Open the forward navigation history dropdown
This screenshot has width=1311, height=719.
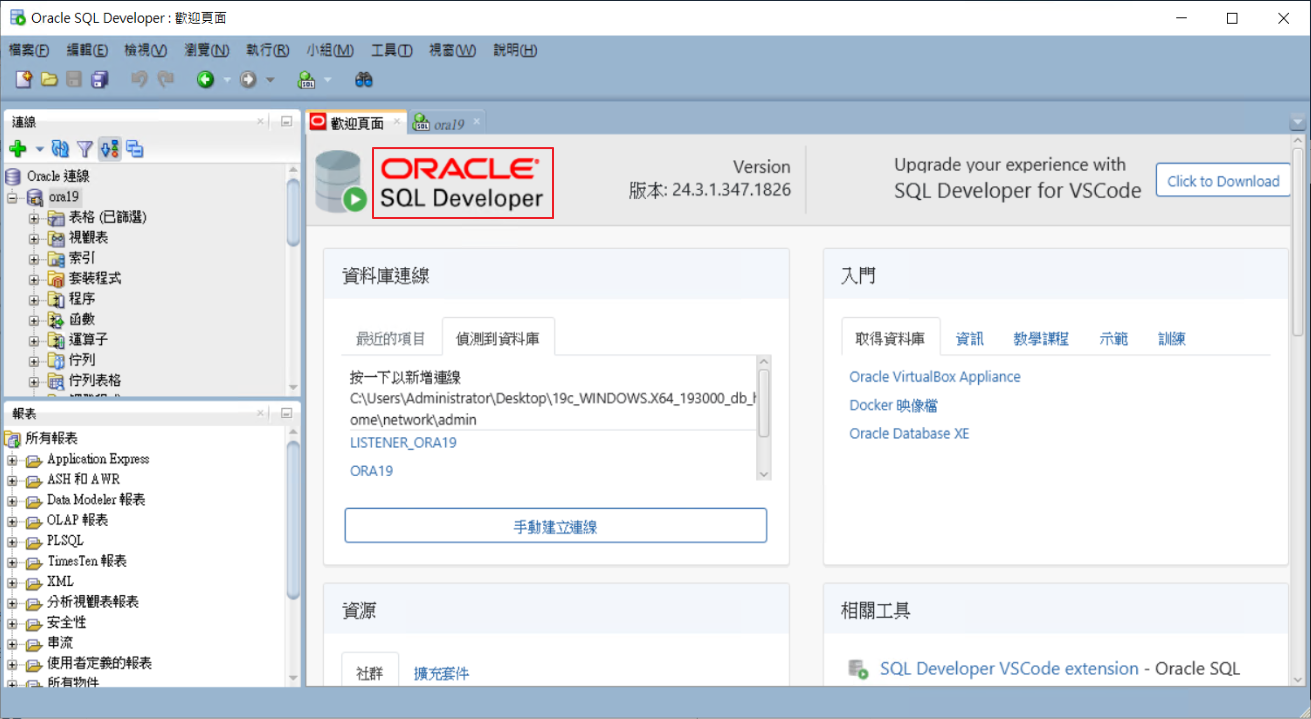point(269,80)
